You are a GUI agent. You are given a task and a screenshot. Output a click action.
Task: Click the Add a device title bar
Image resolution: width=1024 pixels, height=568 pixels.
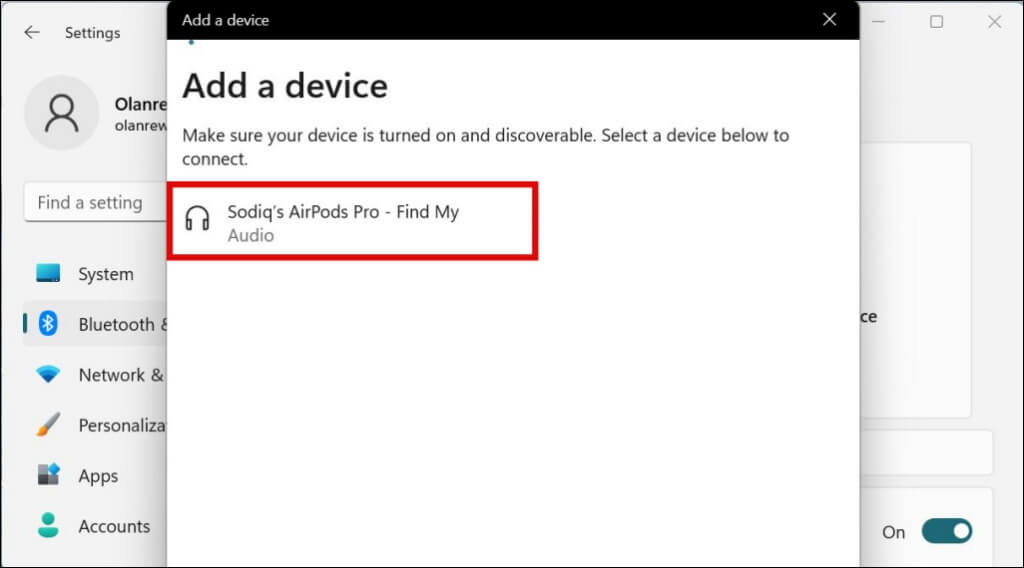tap(500, 19)
